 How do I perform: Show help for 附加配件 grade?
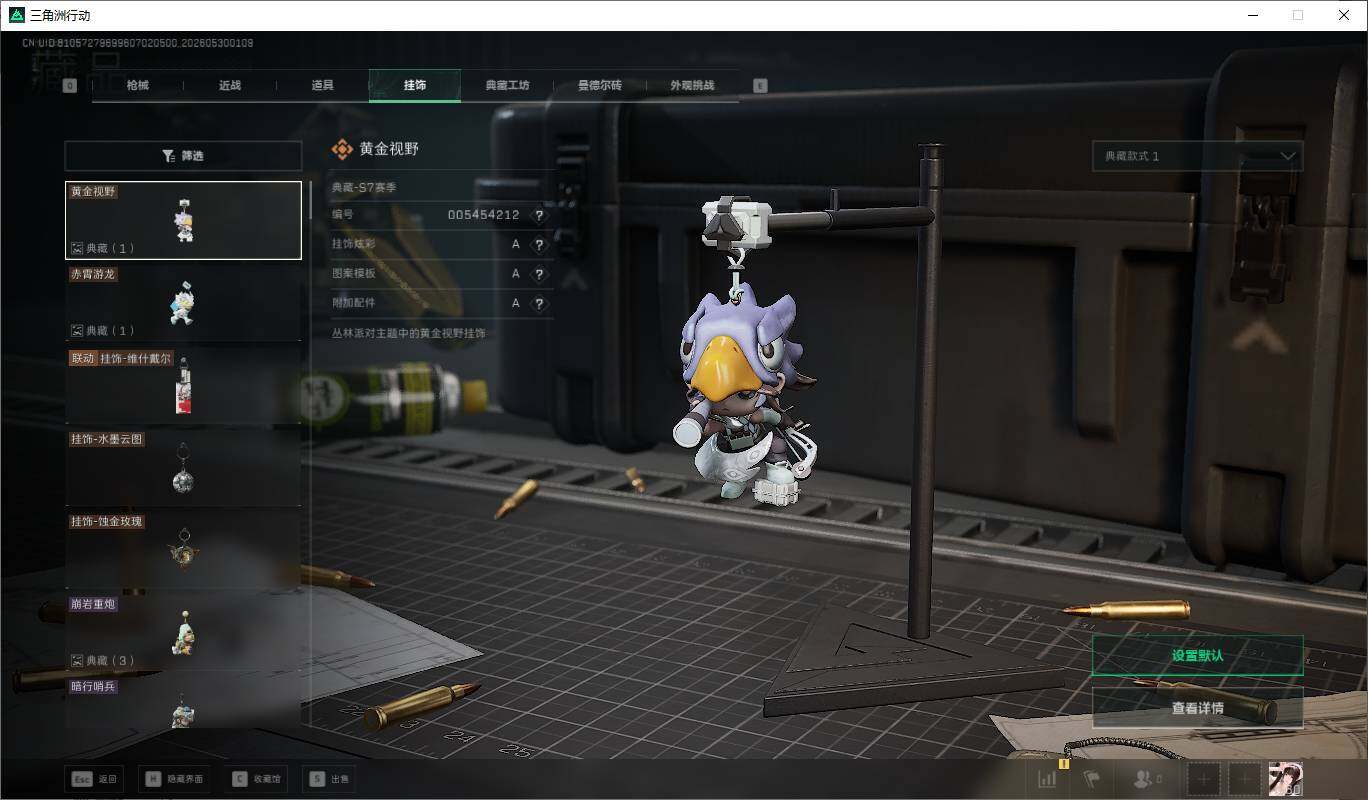pyautogui.click(x=540, y=303)
